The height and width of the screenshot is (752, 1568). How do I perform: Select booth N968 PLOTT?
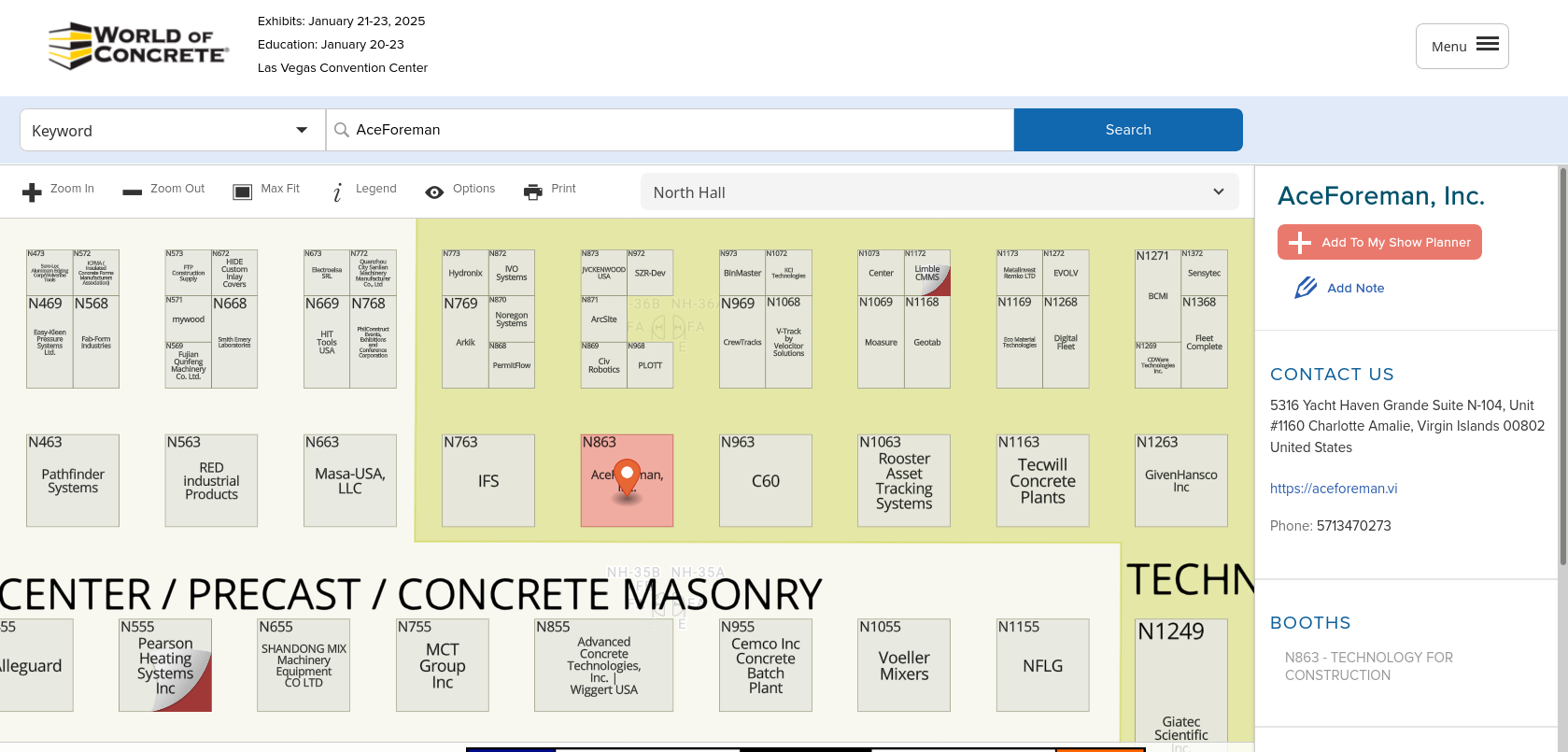coord(650,365)
